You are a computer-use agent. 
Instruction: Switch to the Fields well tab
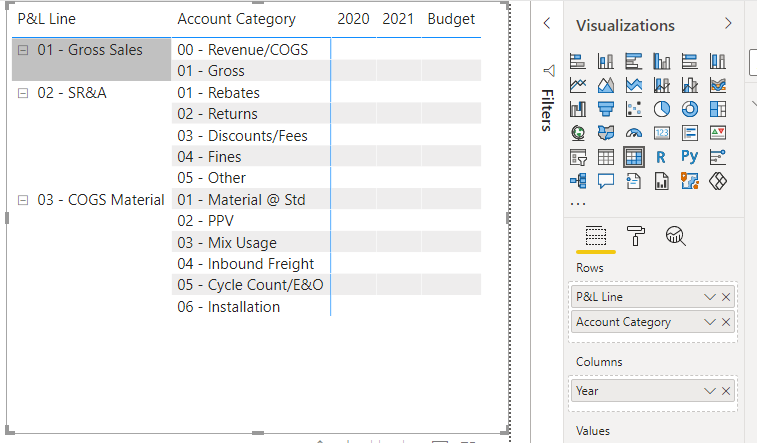pos(596,236)
